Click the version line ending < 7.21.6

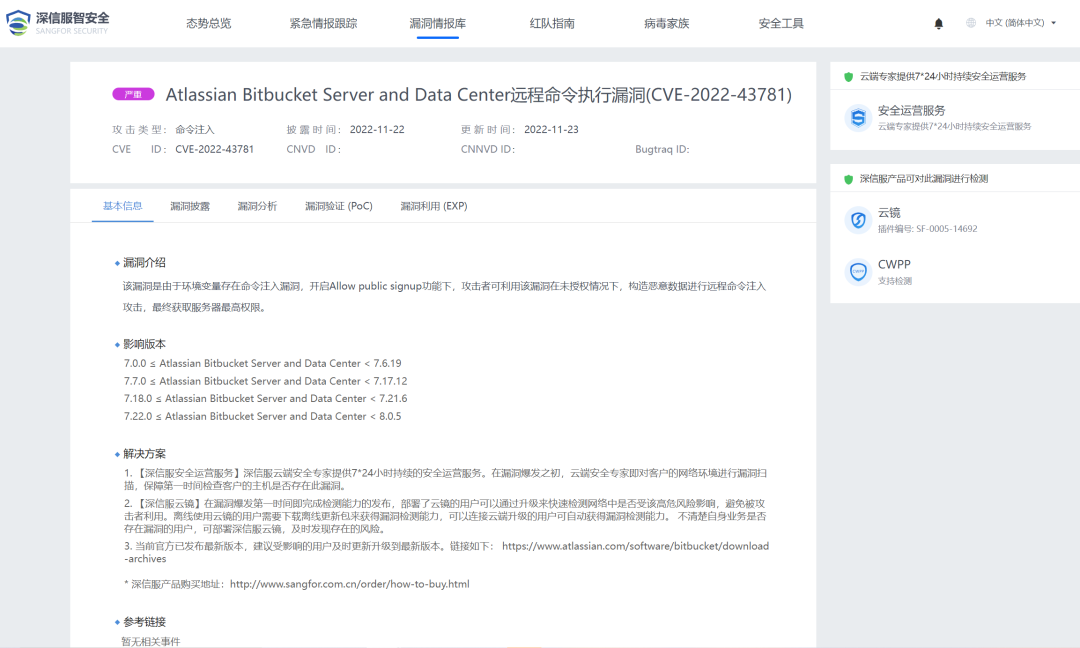(265, 398)
